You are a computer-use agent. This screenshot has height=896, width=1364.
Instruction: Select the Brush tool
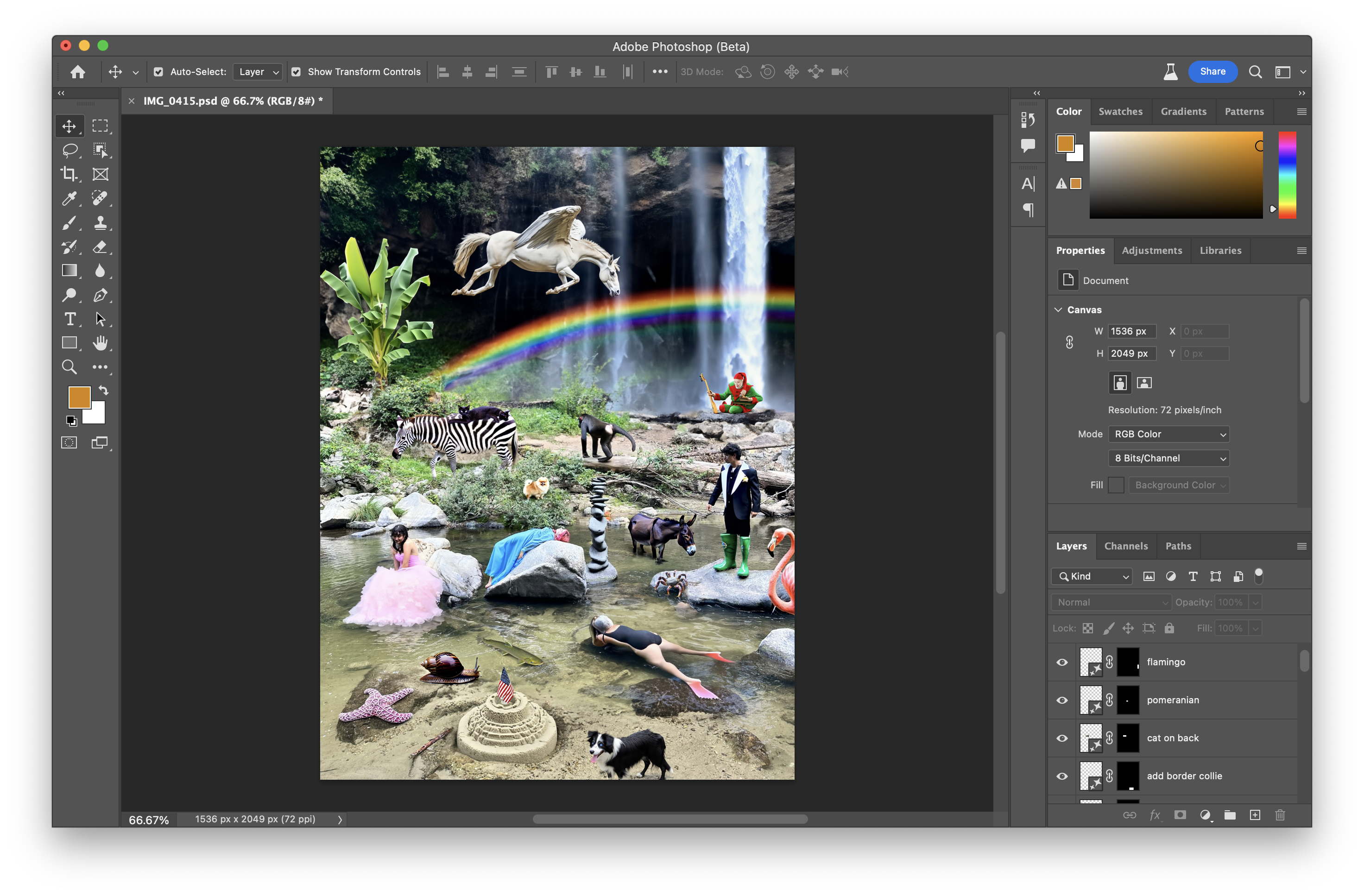(x=69, y=222)
